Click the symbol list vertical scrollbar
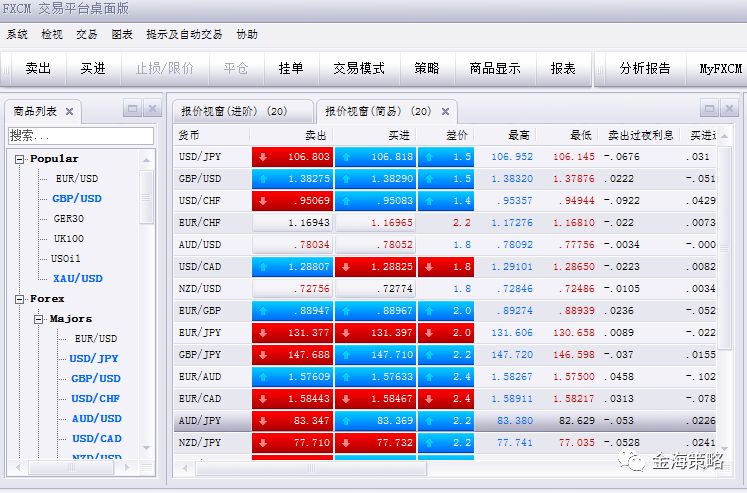The height and width of the screenshot is (493, 747). tap(147, 300)
